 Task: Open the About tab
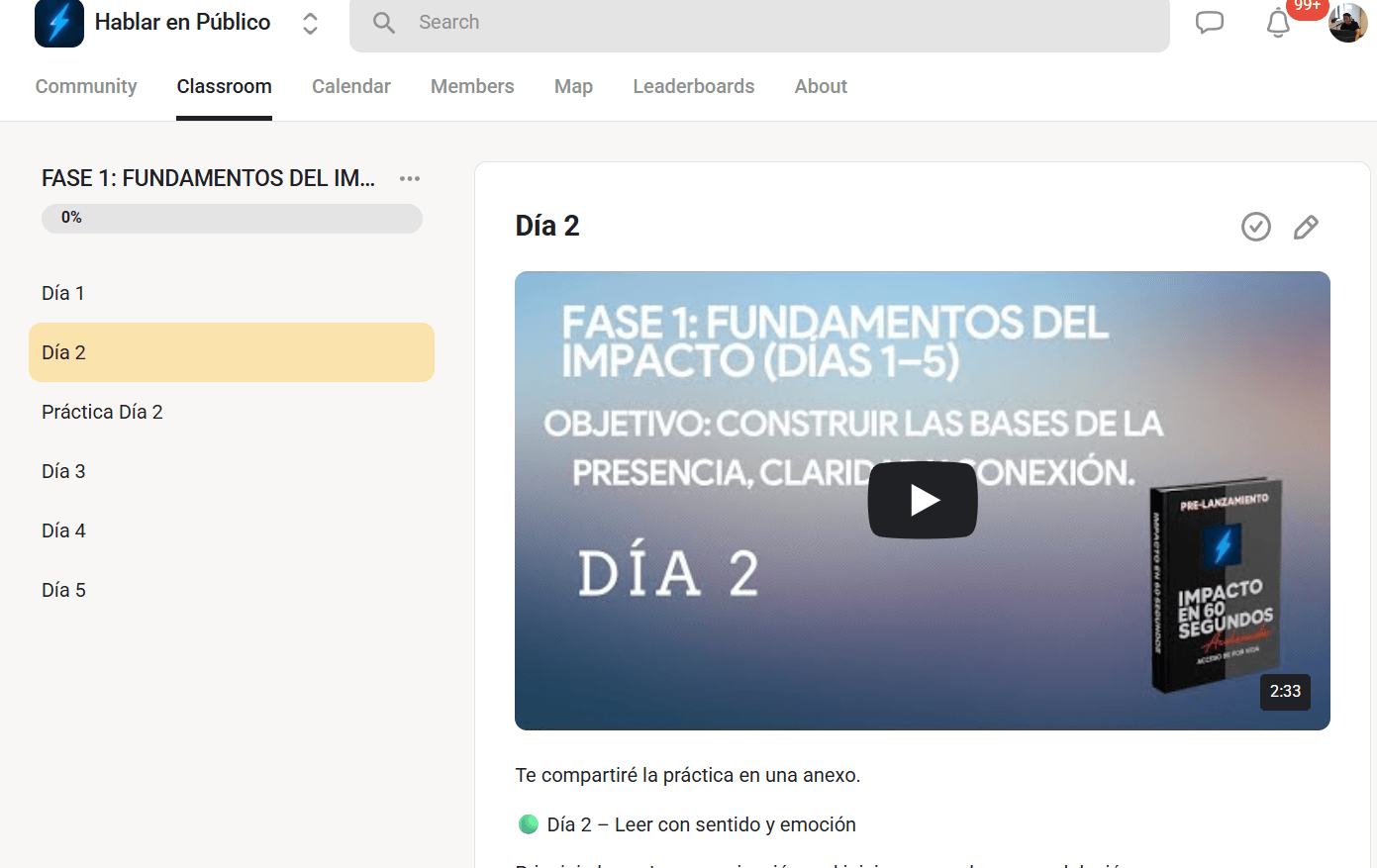point(821,87)
